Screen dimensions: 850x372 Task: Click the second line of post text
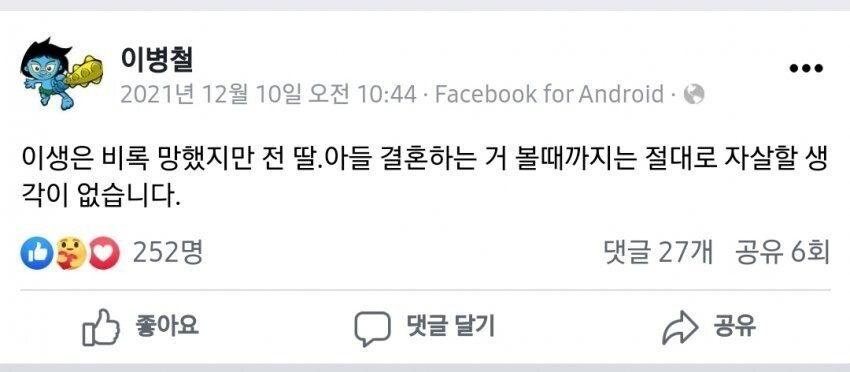coord(100,198)
